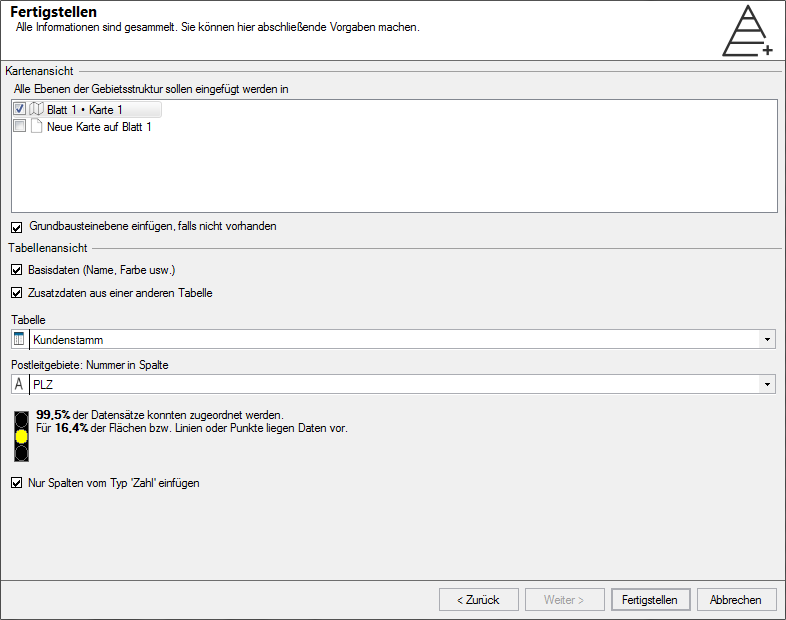This screenshot has width=786, height=620.
Task: Uncheck Grundbausteinebene einfügen option
Action: click(x=17, y=228)
